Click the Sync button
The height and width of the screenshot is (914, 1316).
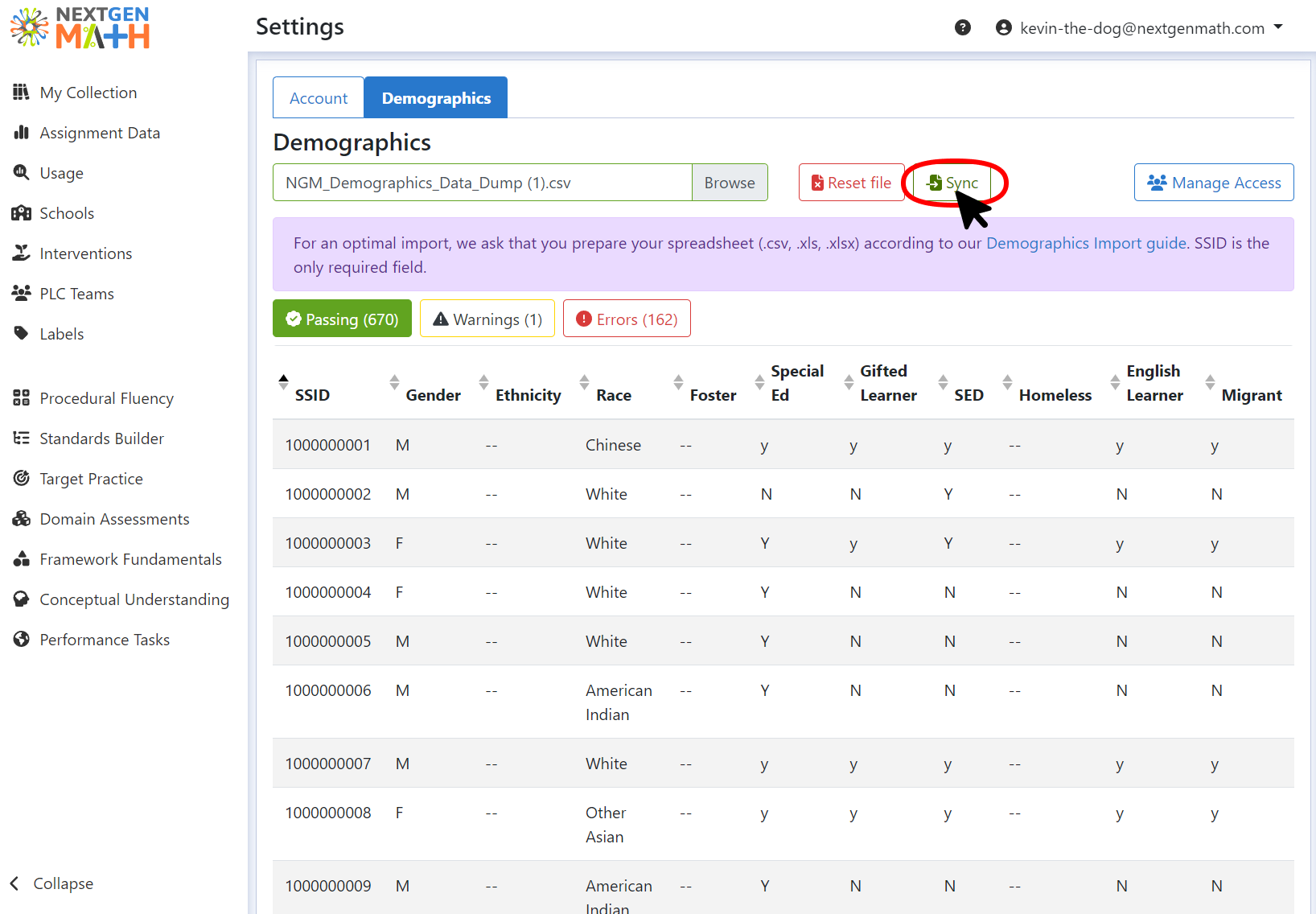(x=952, y=183)
